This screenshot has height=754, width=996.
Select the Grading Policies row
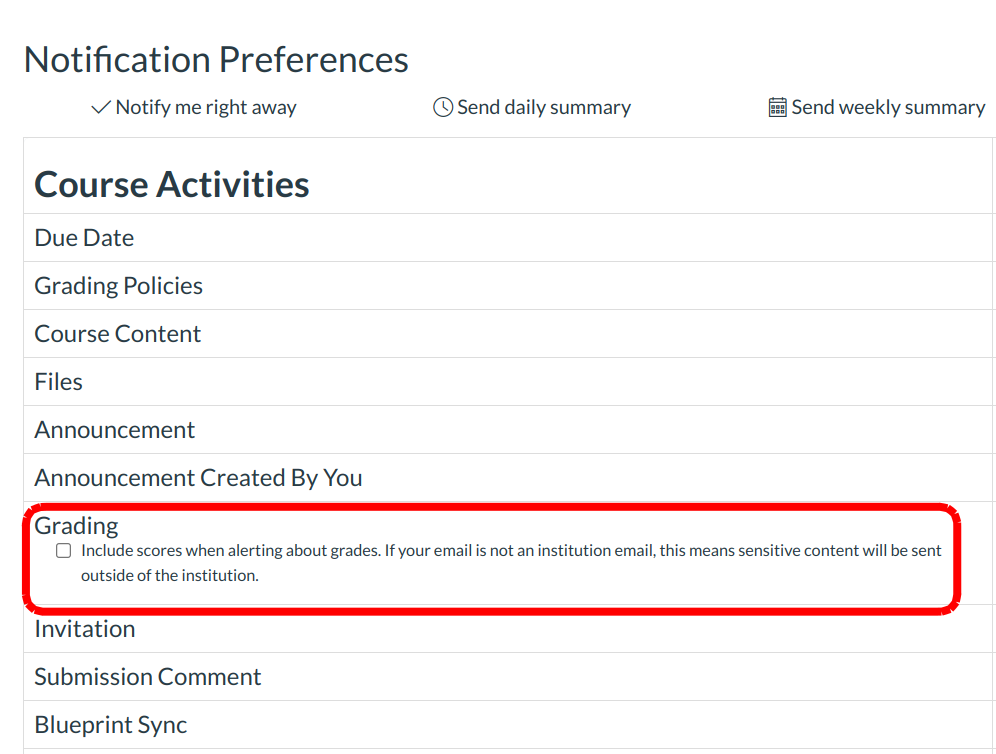pyautogui.click(x=118, y=286)
